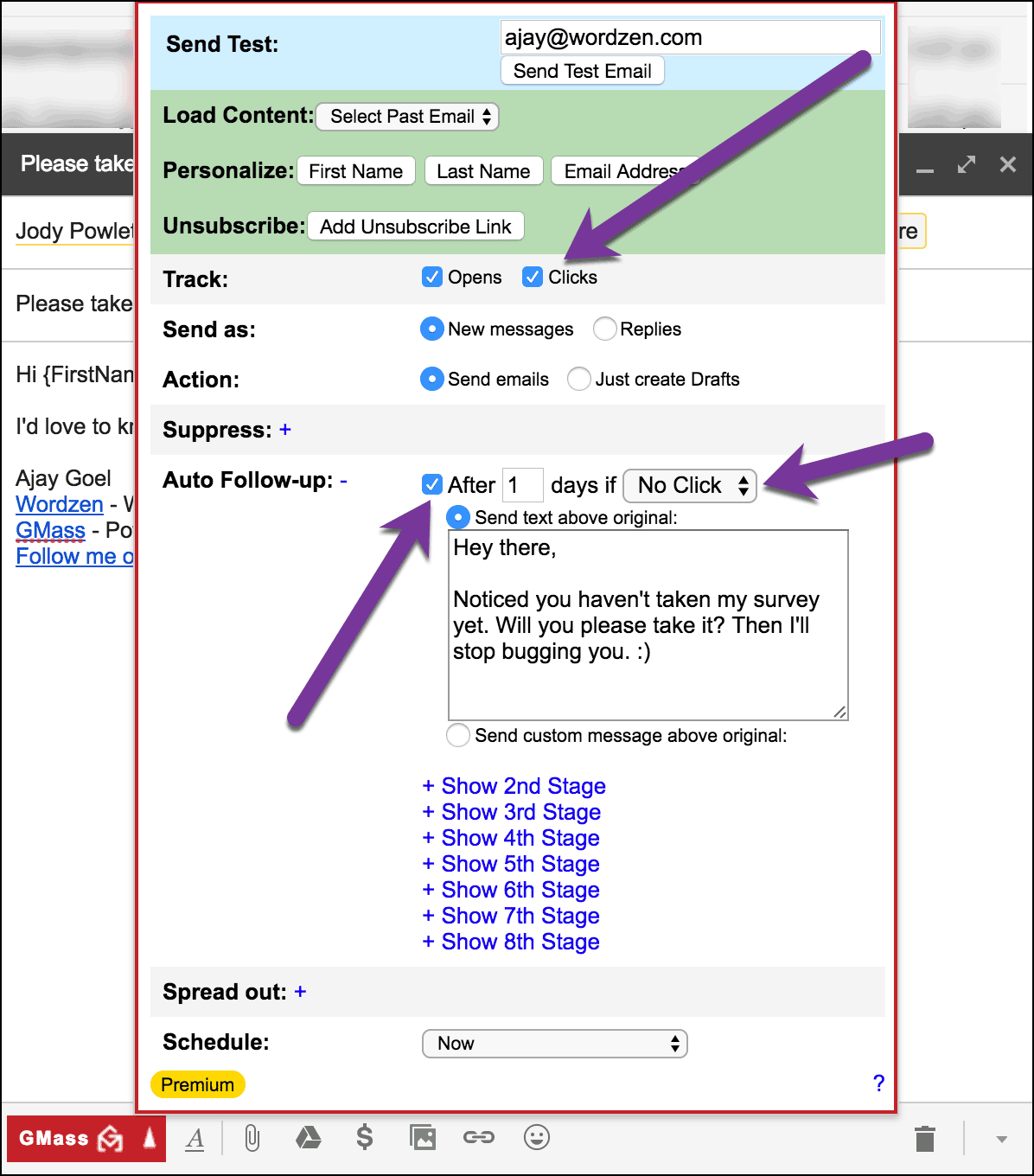The height and width of the screenshot is (1176, 1034).
Task: Select the Replies radio button
Action: coord(605,329)
